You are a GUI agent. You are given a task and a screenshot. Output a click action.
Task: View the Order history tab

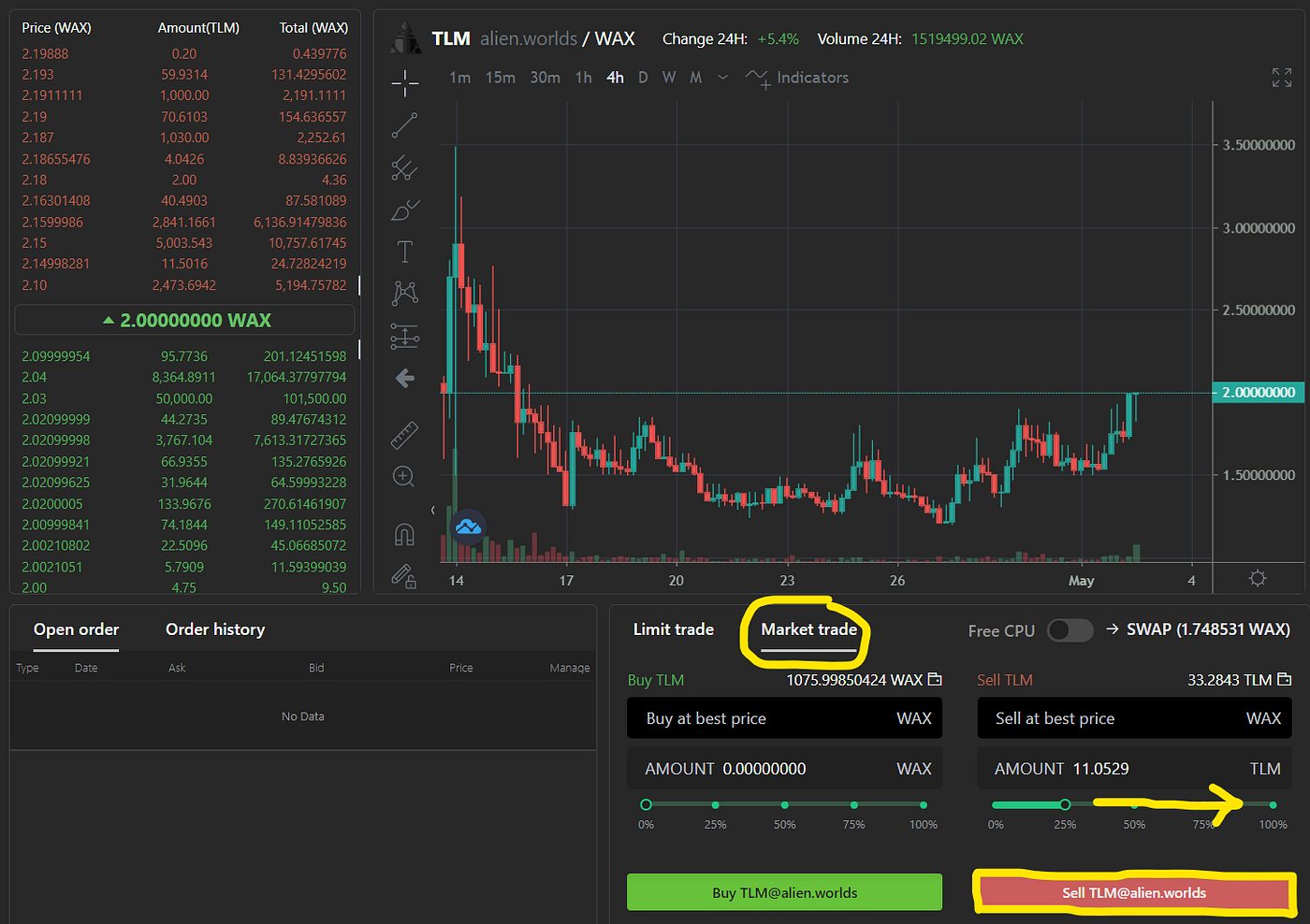point(215,629)
